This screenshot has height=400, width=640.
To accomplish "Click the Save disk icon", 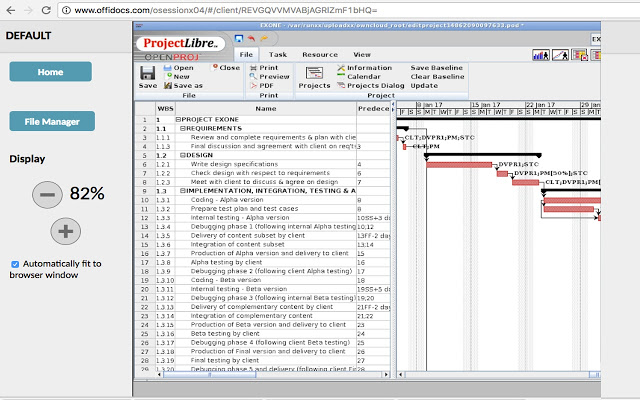I will point(147,72).
